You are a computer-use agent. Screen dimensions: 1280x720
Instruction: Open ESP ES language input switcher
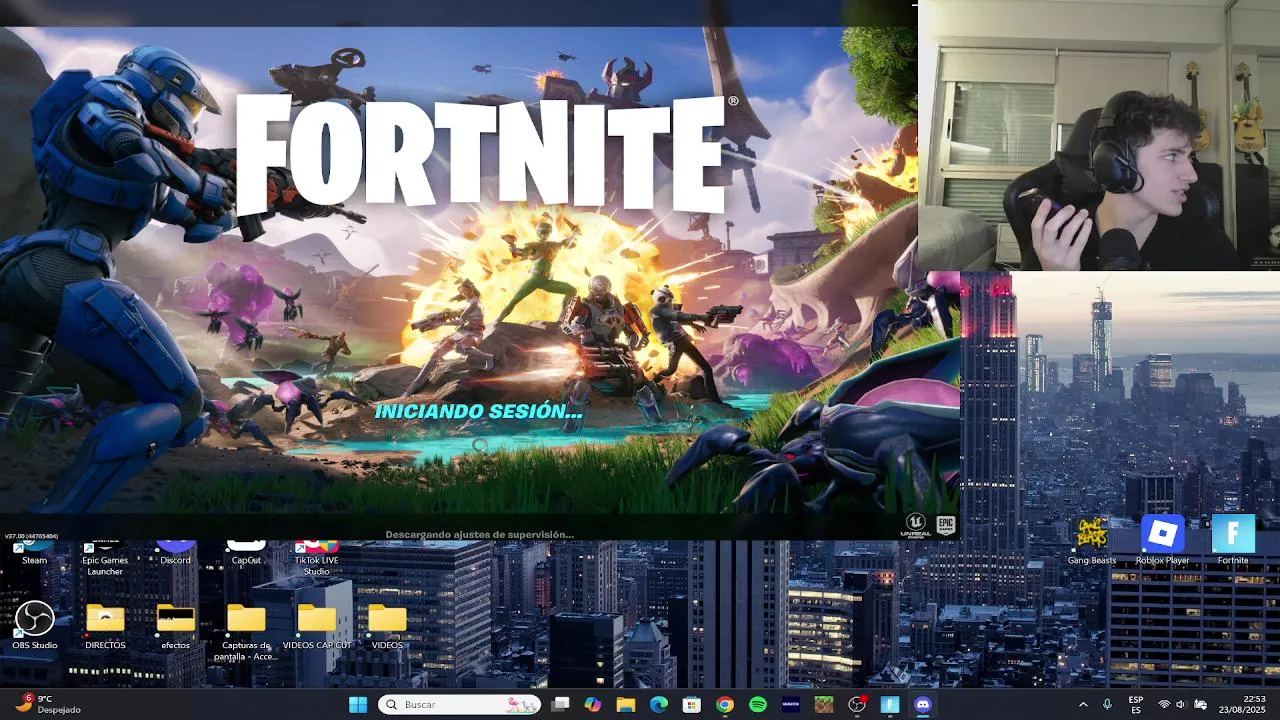pos(1136,704)
